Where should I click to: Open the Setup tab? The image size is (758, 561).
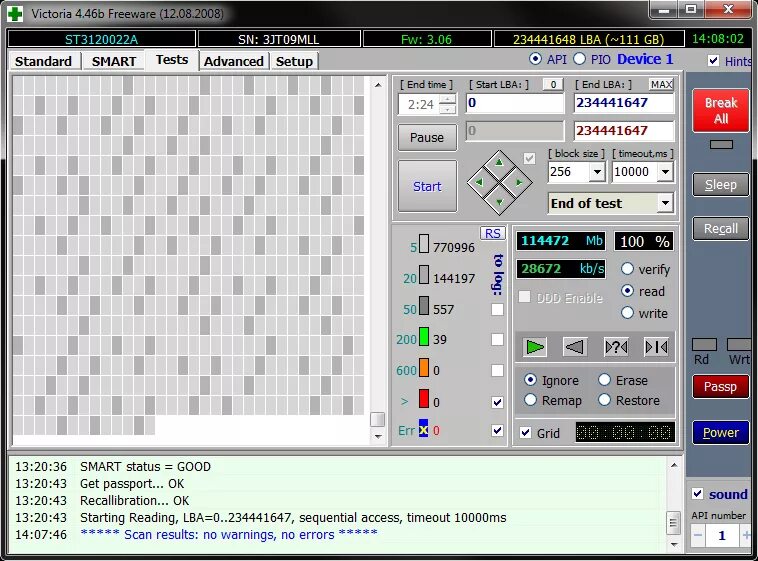tap(294, 61)
